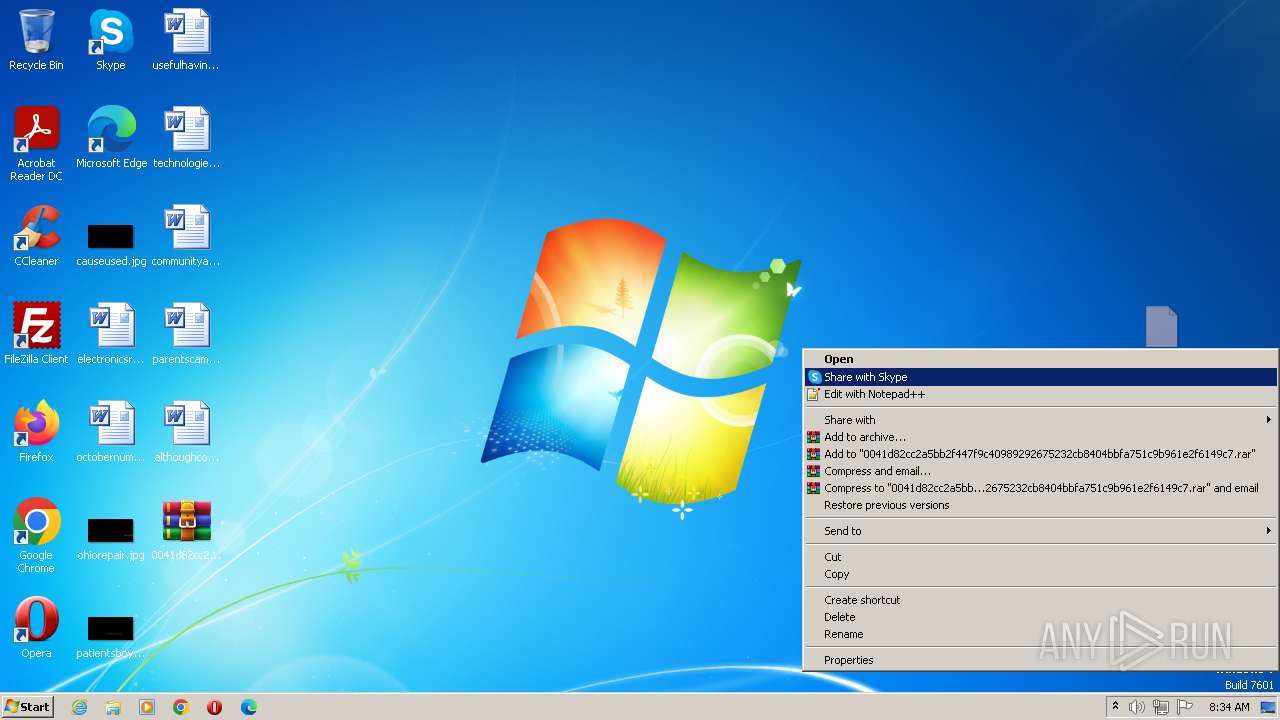Select the causeused.jpg image file
This screenshot has height=720, width=1280.
[x=111, y=245]
